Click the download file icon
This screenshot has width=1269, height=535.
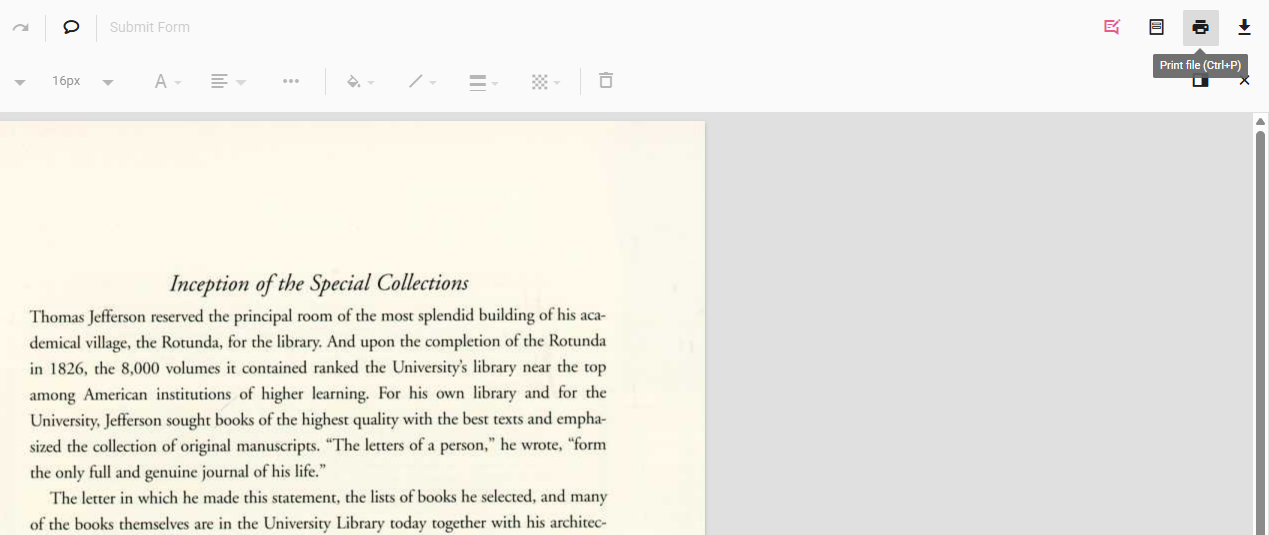tap(1244, 27)
